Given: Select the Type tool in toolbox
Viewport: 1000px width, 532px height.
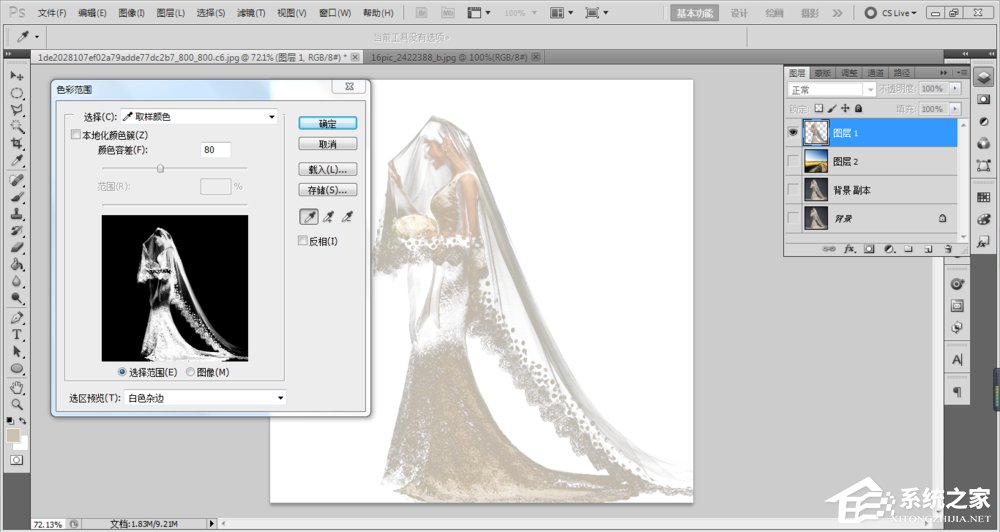Looking at the screenshot, I should tap(16, 335).
